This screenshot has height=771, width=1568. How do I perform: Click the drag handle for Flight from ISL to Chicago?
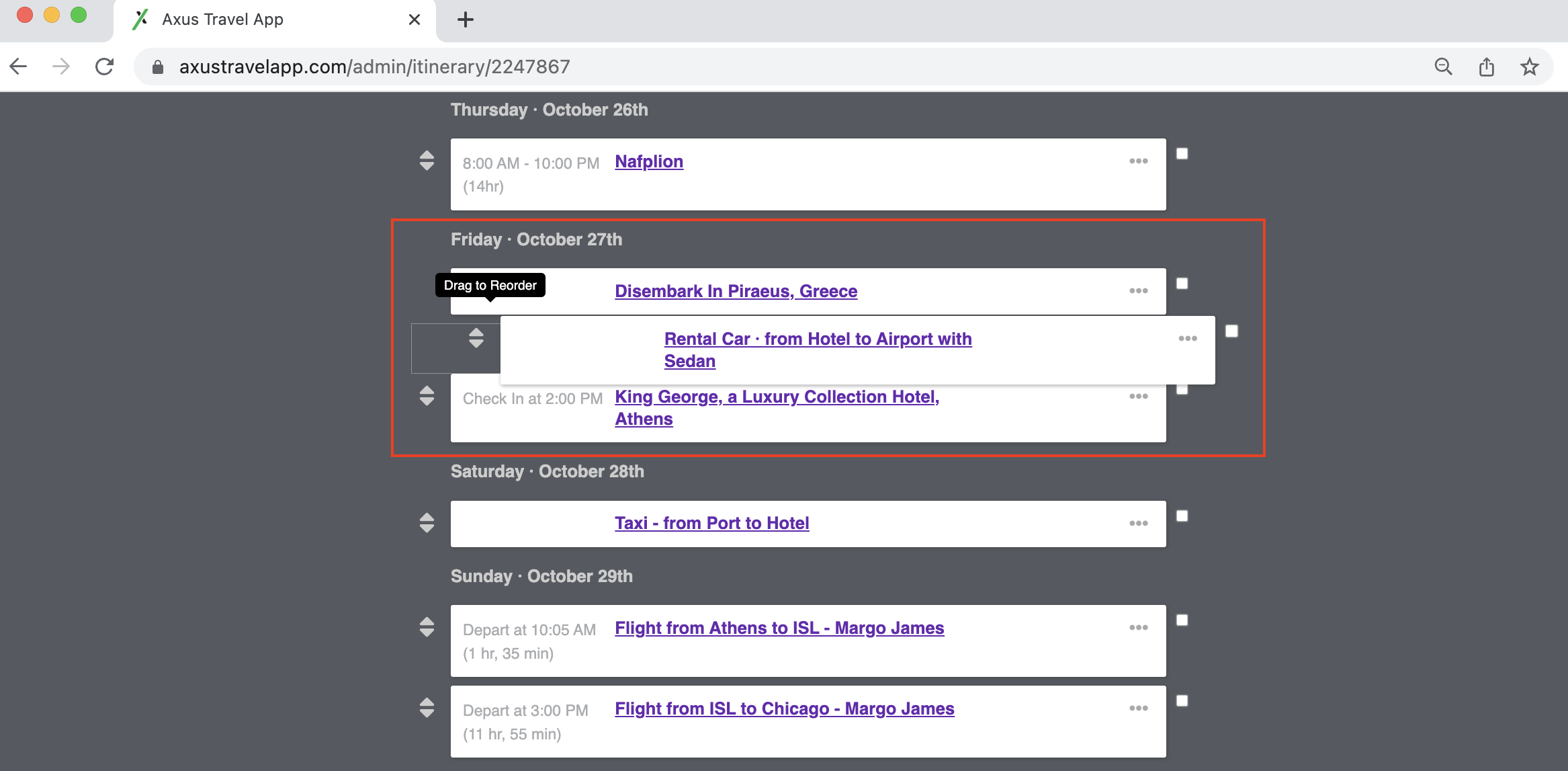point(427,708)
